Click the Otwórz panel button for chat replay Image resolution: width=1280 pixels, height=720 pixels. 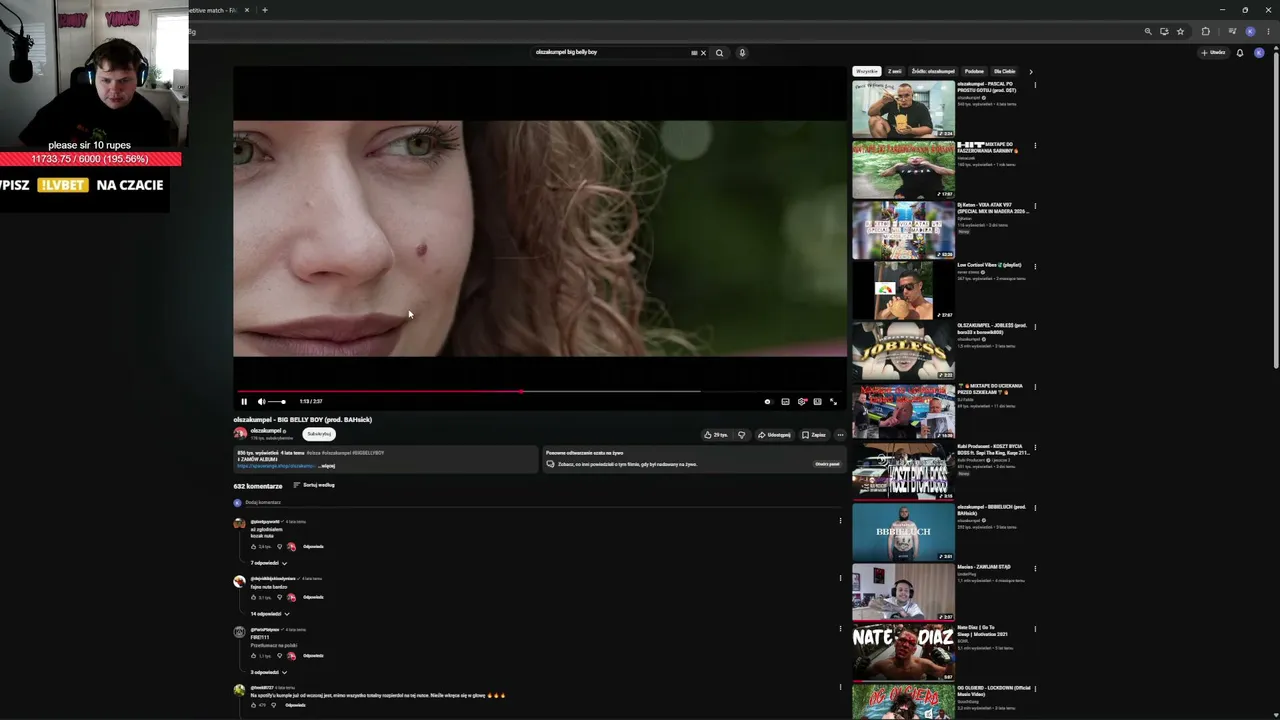(827, 464)
